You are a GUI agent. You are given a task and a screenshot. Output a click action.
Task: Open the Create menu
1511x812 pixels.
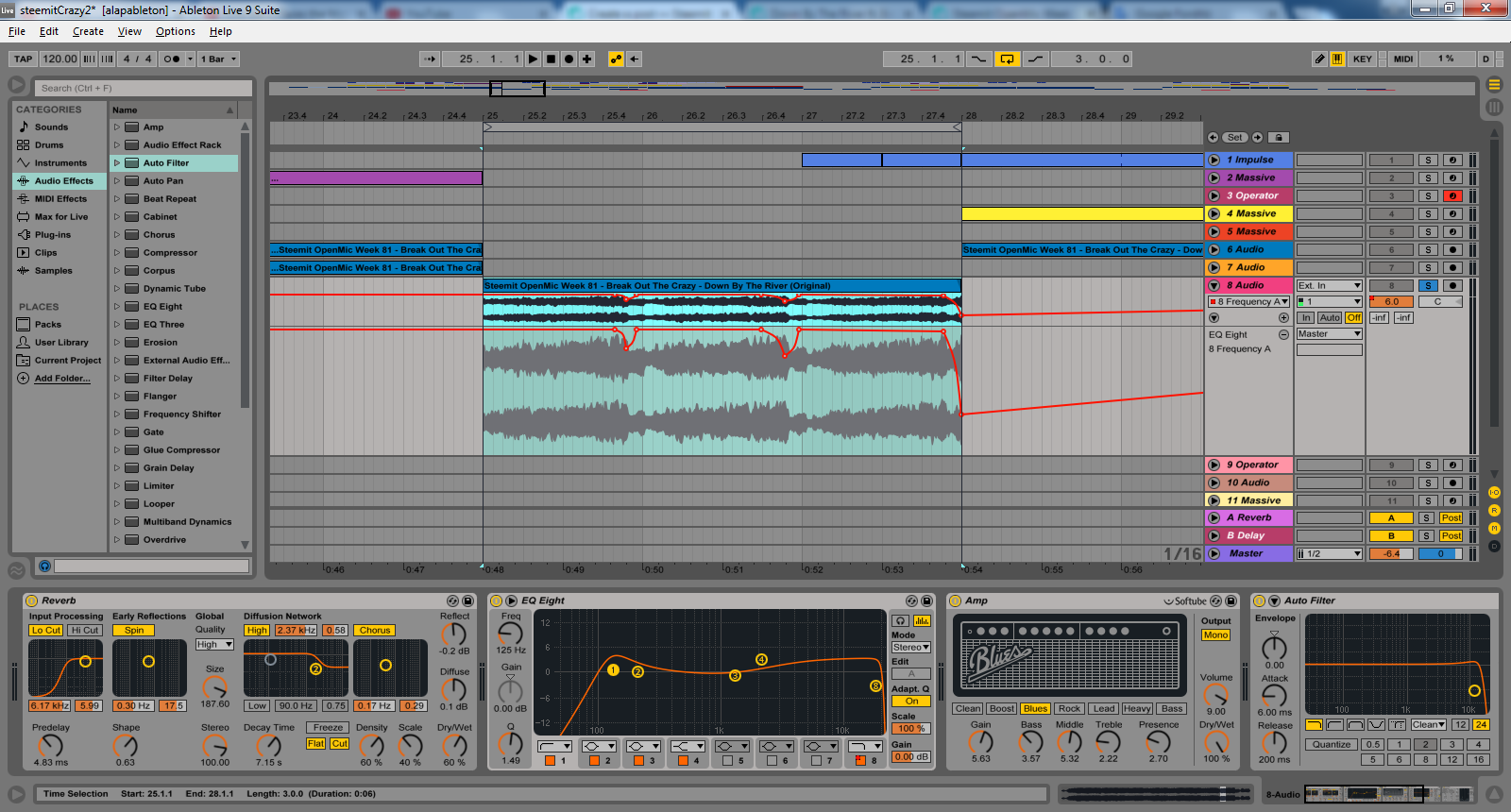[88, 31]
